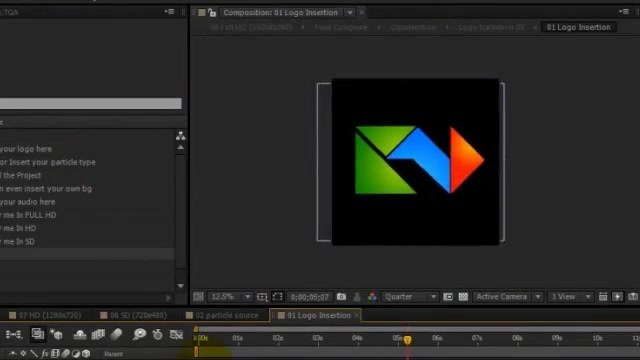The width and height of the screenshot is (640, 360).
Task: Toggle Draft 3D in the timeline
Action: [56, 335]
